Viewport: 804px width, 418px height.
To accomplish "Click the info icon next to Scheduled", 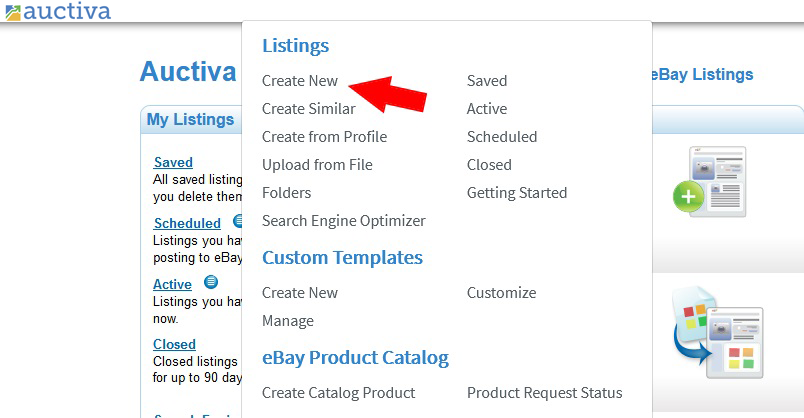I will pyautogui.click(x=237, y=221).
